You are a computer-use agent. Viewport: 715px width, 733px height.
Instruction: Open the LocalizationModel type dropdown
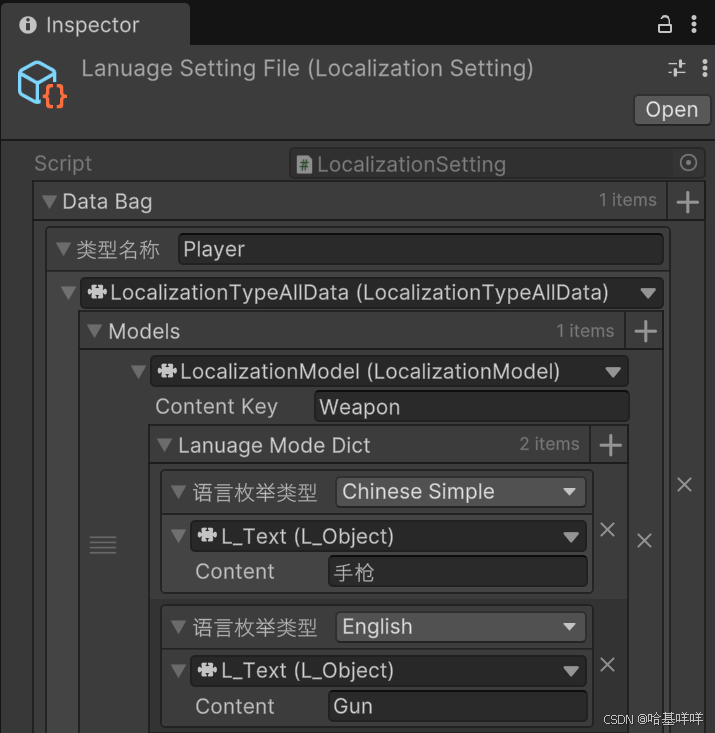(389, 371)
